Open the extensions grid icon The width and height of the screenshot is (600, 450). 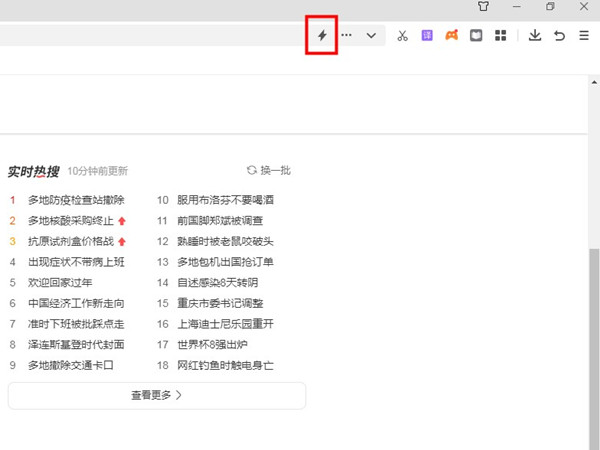501,36
